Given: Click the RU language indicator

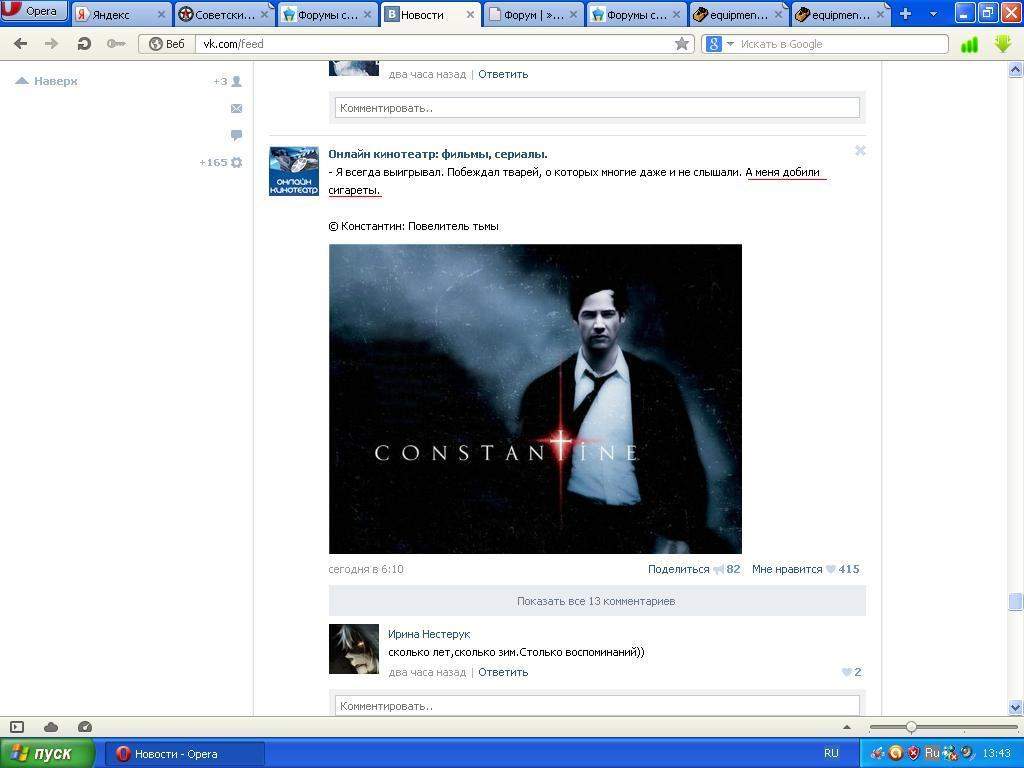Looking at the screenshot, I should pyautogui.click(x=831, y=753).
